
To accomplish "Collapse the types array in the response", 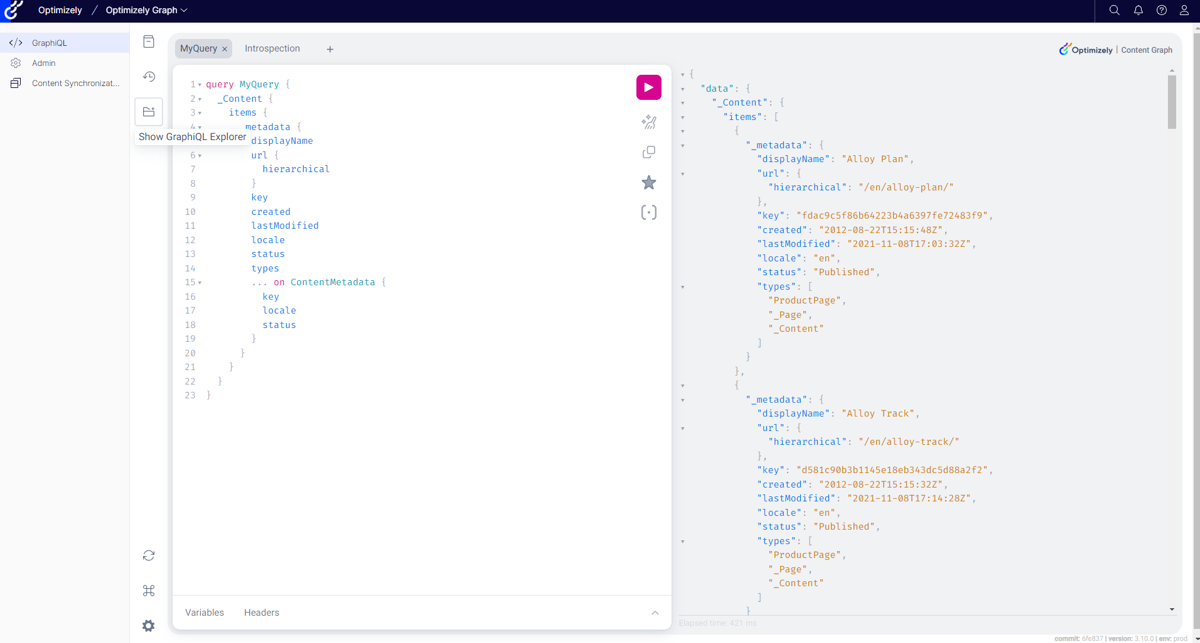I will point(682,284).
